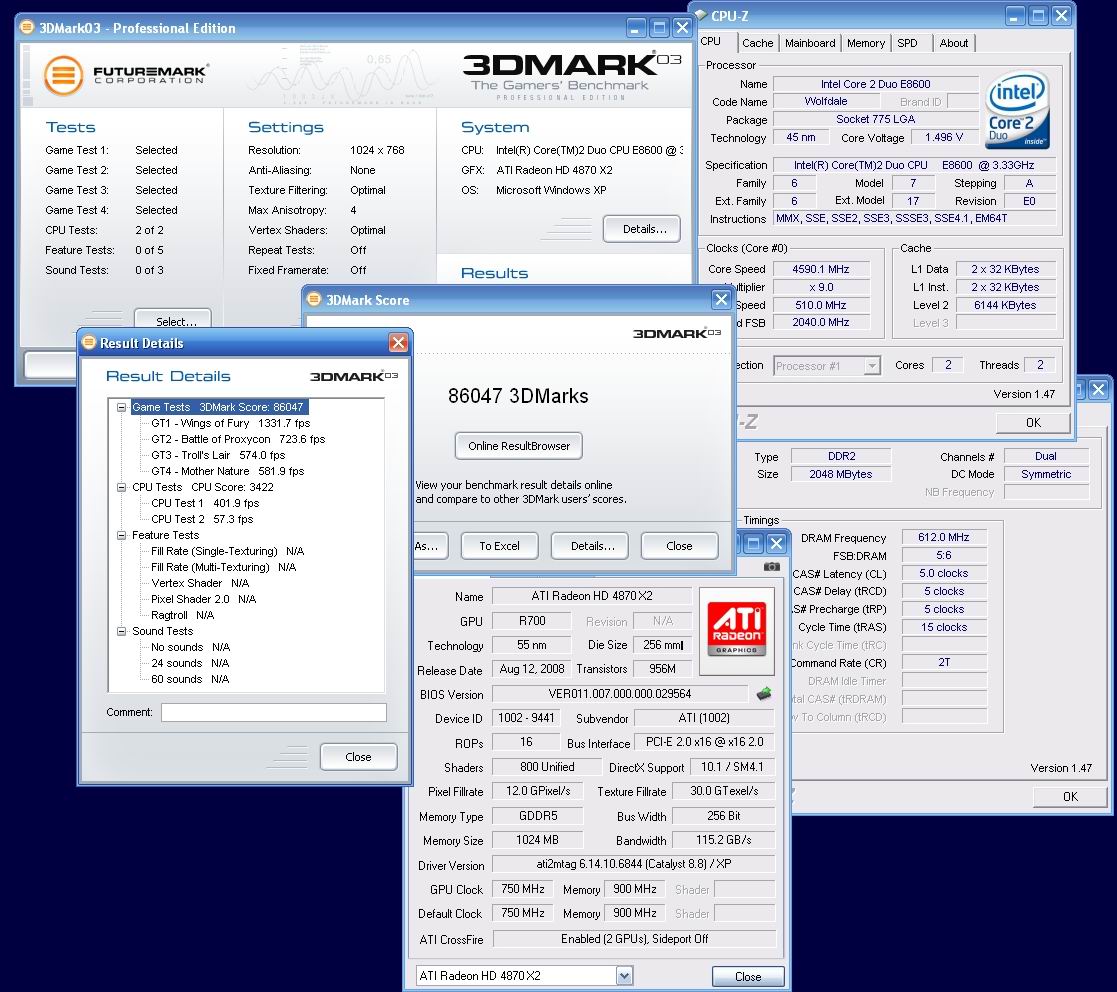Image resolution: width=1117 pixels, height=992 pixels.
Task: Click the BIOS Version field in GPU-Z
Action: click(619, 694)
